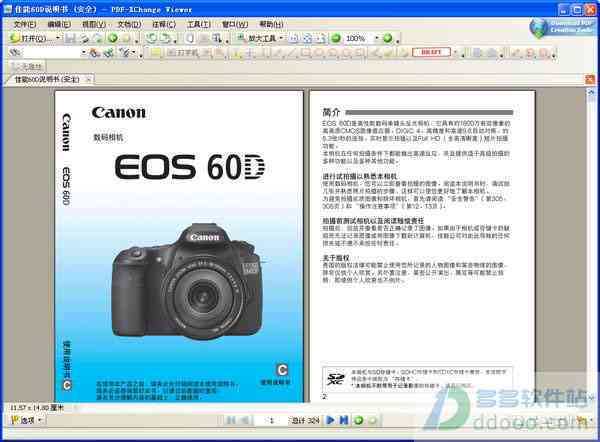Select the DRAFT stamp tool
The image size is (600, 442).
(x=431, y=52)
